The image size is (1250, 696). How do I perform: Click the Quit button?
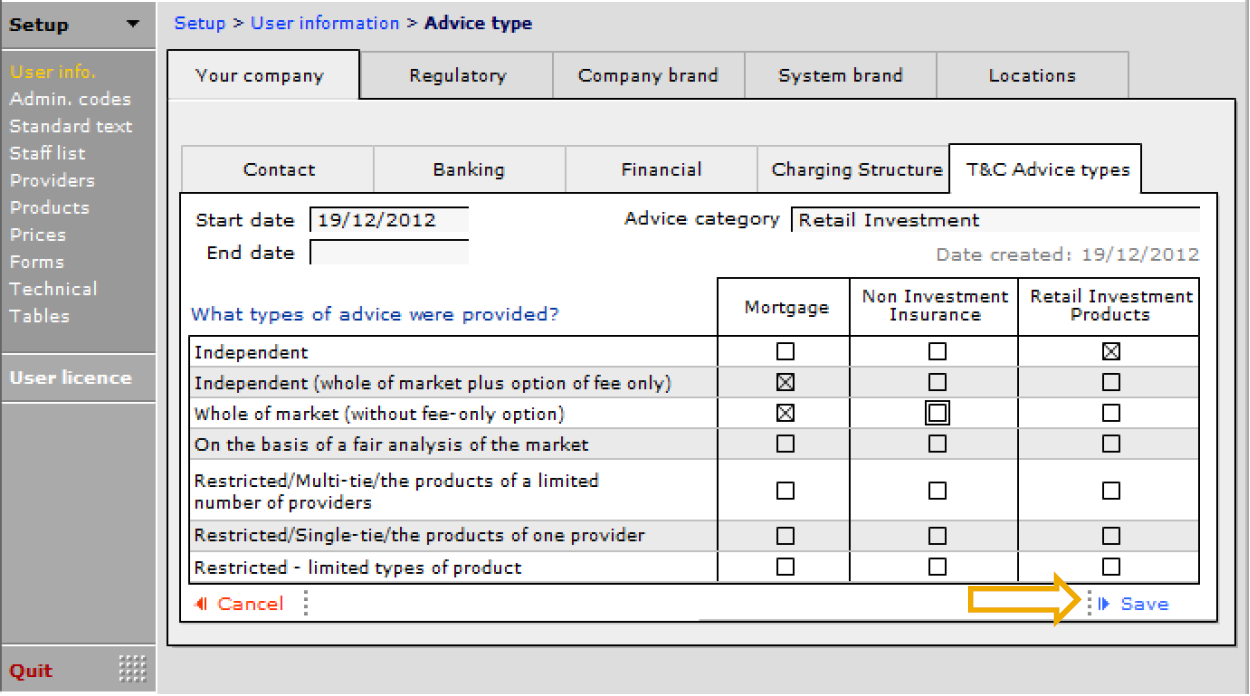coord(31,670)
